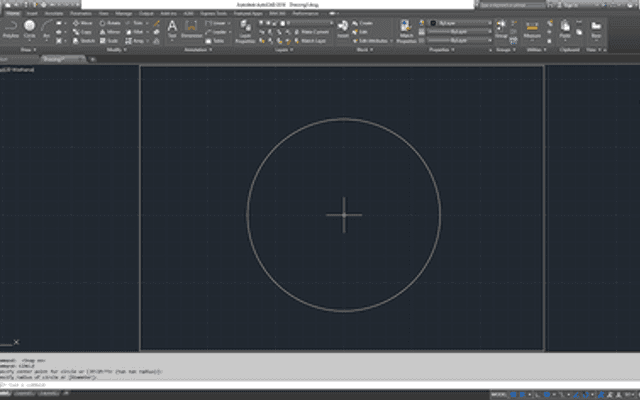This screenshot has height=400, width=640.
Task: Open the Insert ribbon tab
Action: 32,13
